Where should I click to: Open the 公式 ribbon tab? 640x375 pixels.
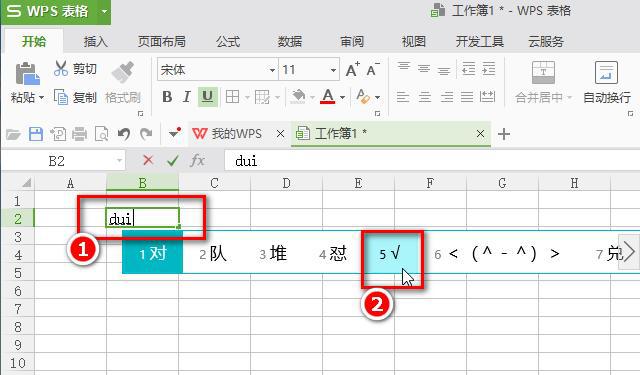pos(228,41)
